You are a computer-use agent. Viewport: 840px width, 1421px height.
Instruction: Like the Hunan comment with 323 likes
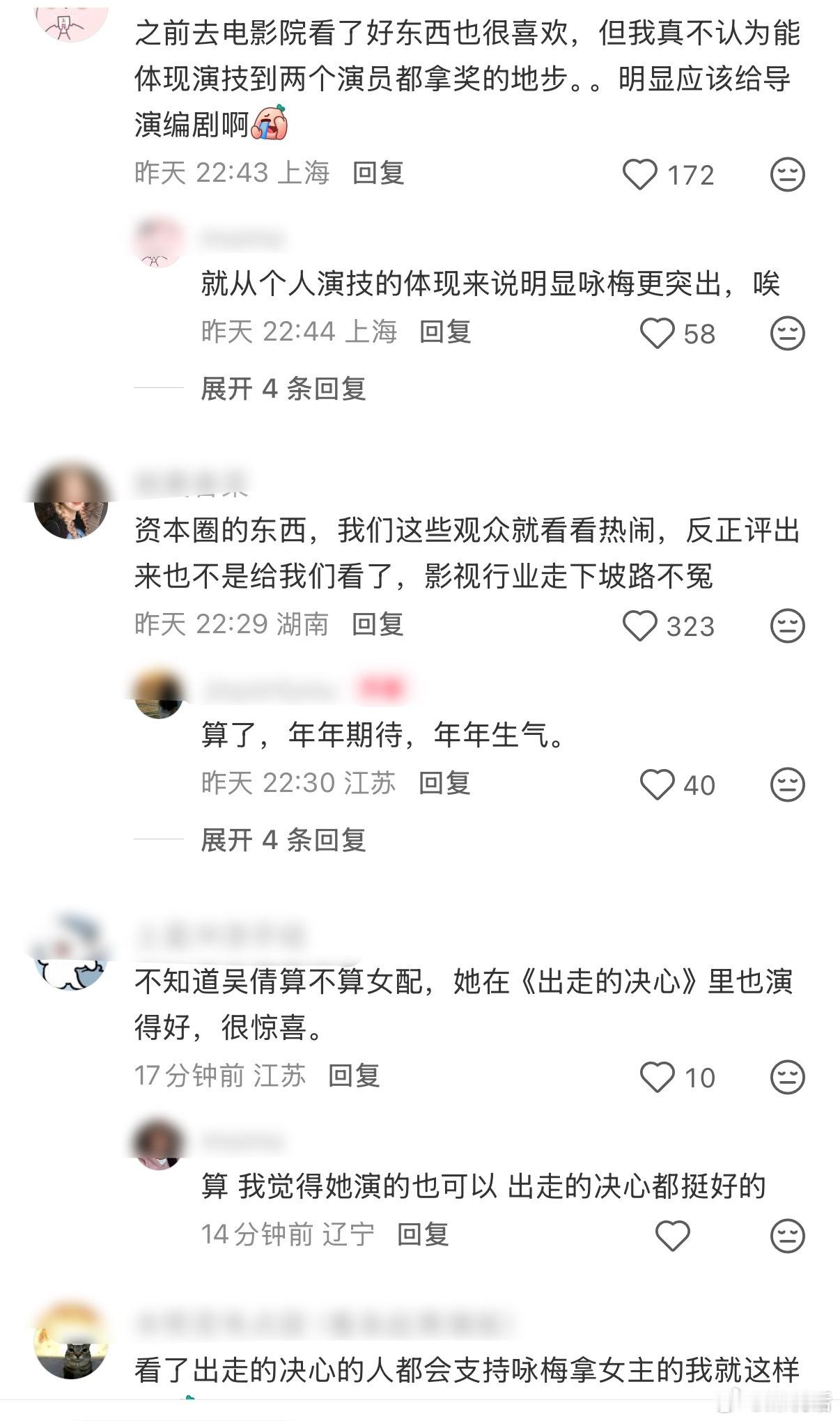(x=639, y=626)
